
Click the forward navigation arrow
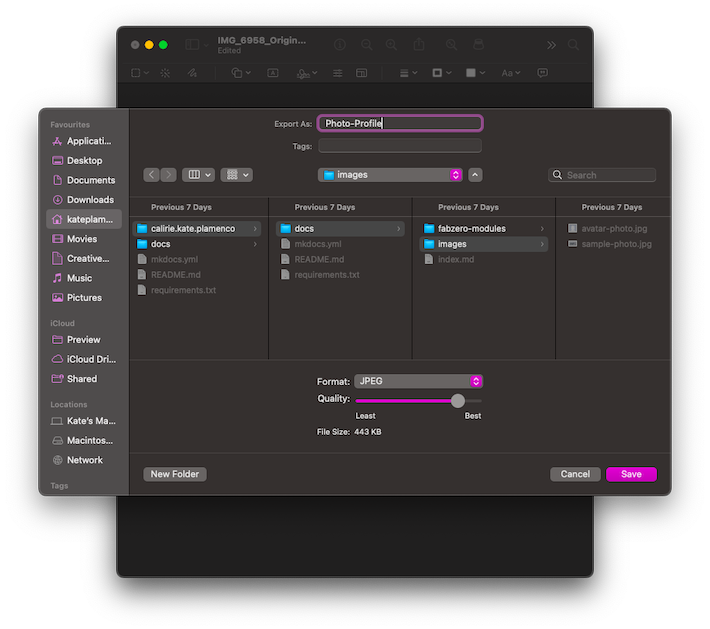coord(168,175)
